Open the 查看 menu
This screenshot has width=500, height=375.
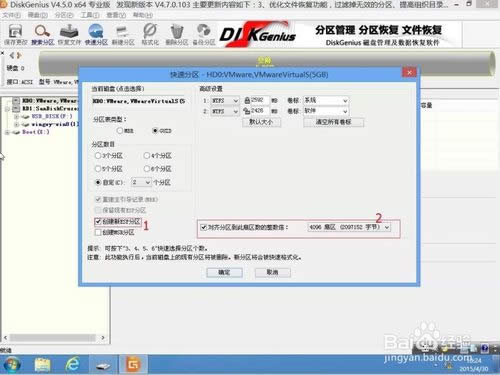[116, 15]
